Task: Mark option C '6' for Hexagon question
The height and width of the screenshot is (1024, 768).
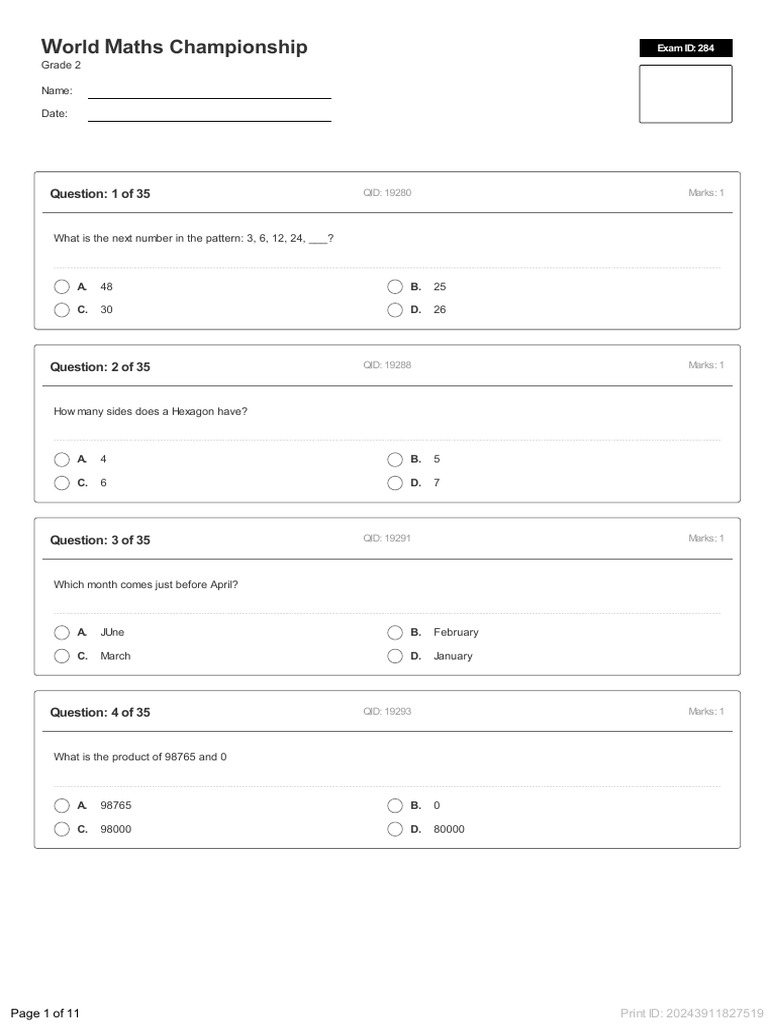Action: coord(62,483)
